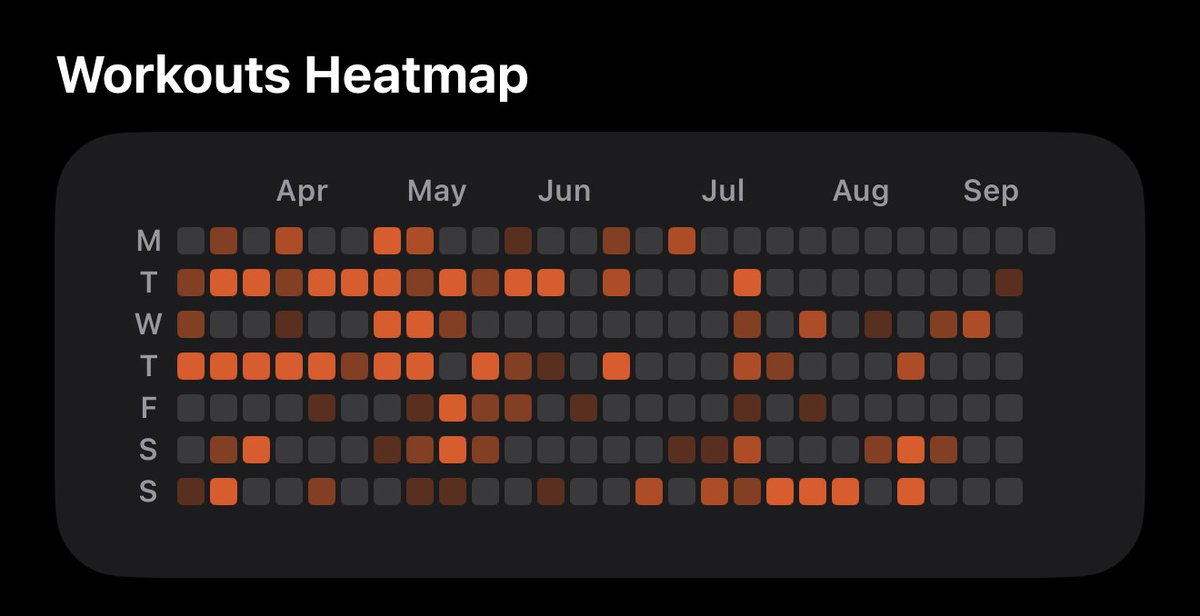
Task: Select the Jul month label
Action: [x=723, y=191]
